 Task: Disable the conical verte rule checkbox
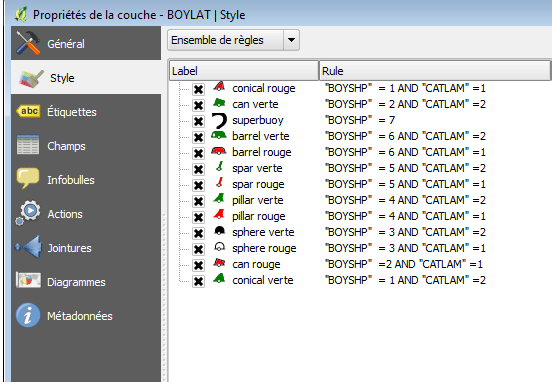(x=198, y=281)
